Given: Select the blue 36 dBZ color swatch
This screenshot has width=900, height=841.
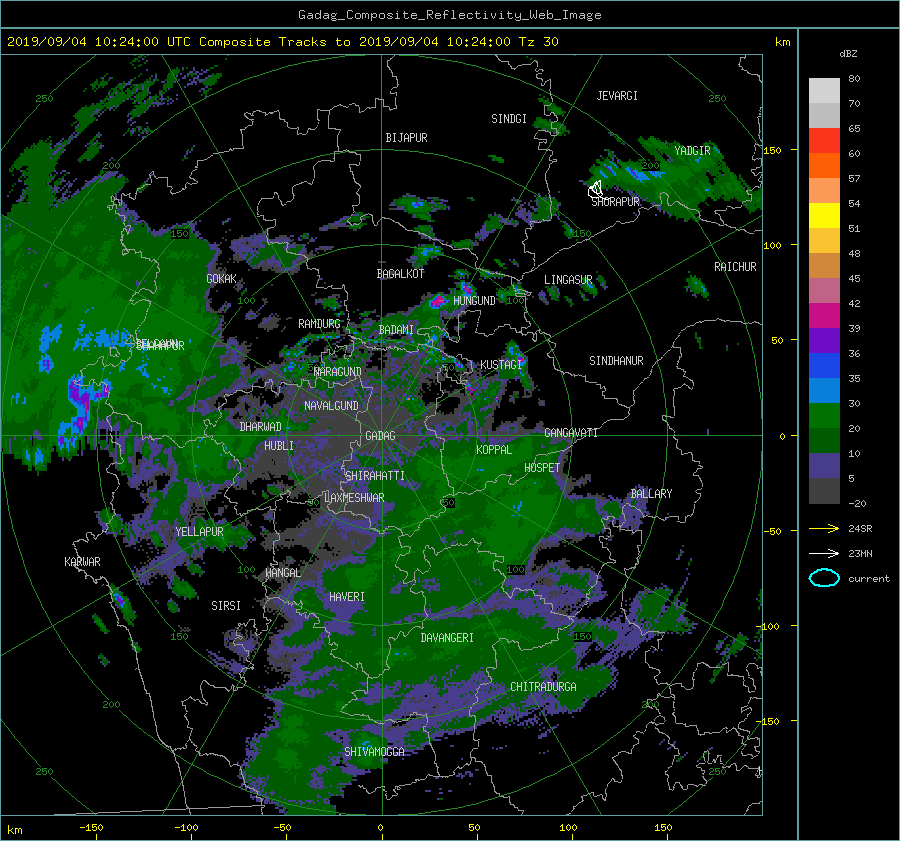Looking at the screenshot, I should pyautogui.click(x=824, y=365).
